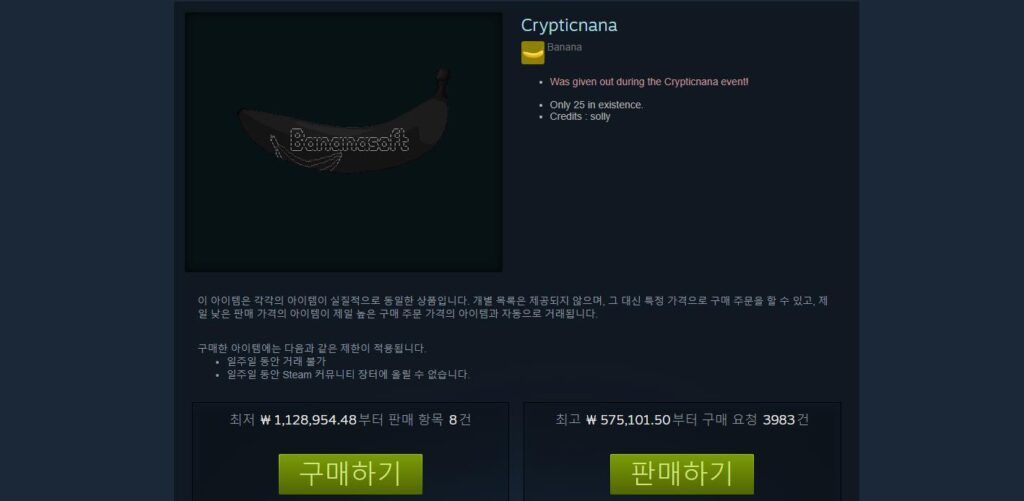The image size is (1024, 501).
Task: Click the green 판매하기 sell button
Action: tap(682, 474)
